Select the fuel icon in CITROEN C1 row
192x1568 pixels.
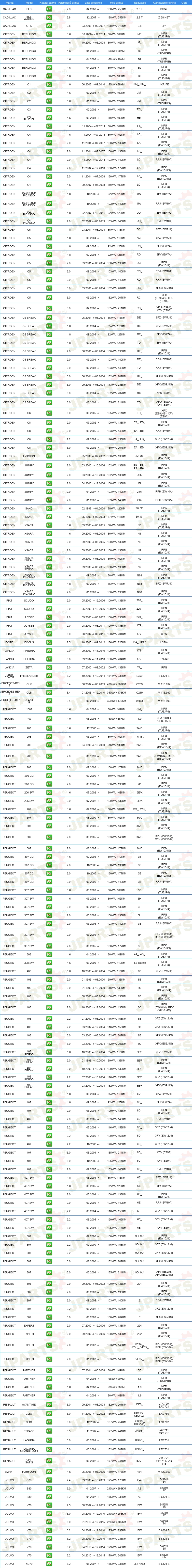pos(49,85)
